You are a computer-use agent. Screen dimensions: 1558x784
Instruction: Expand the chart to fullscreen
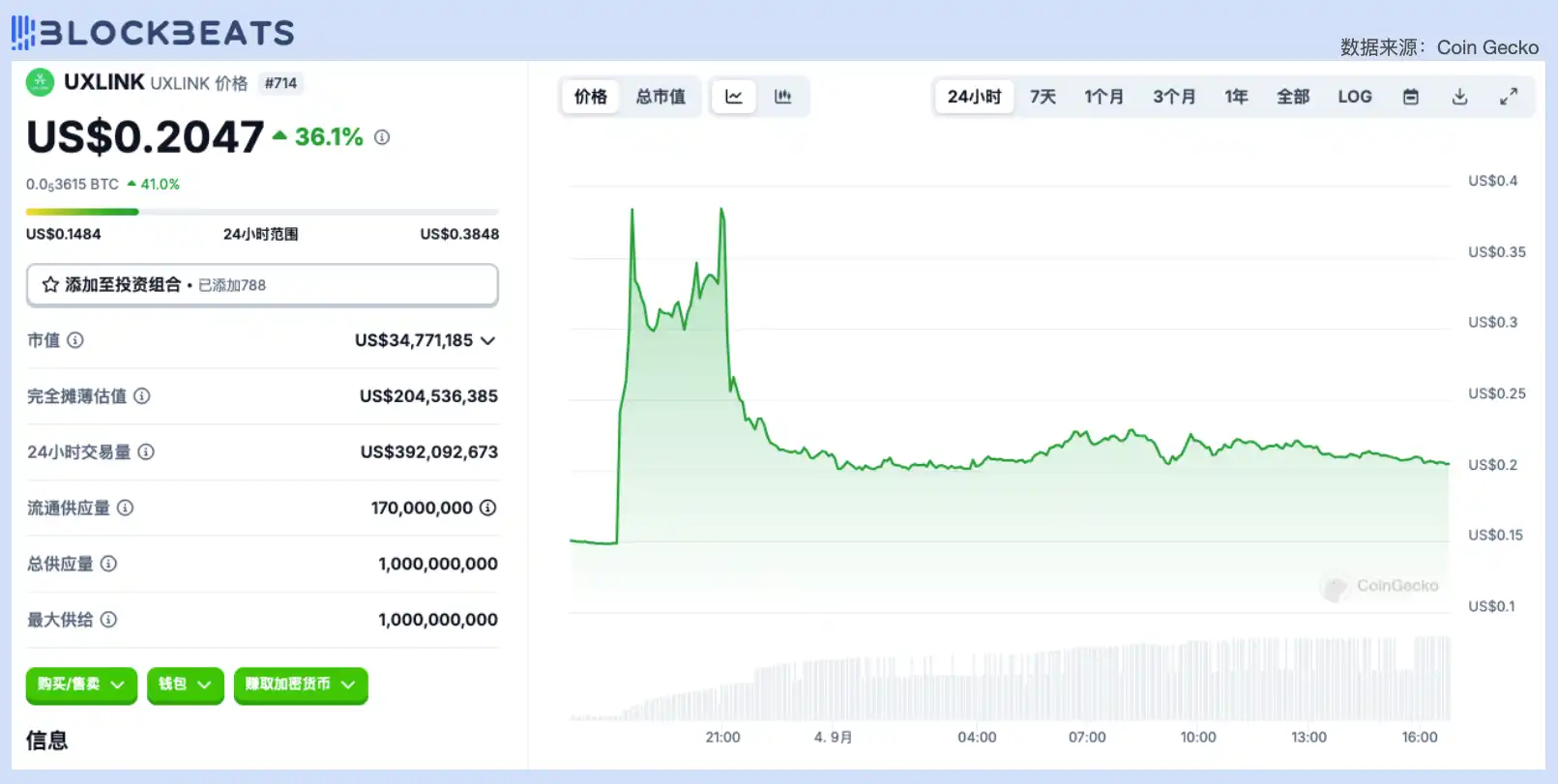[1509, 97]
